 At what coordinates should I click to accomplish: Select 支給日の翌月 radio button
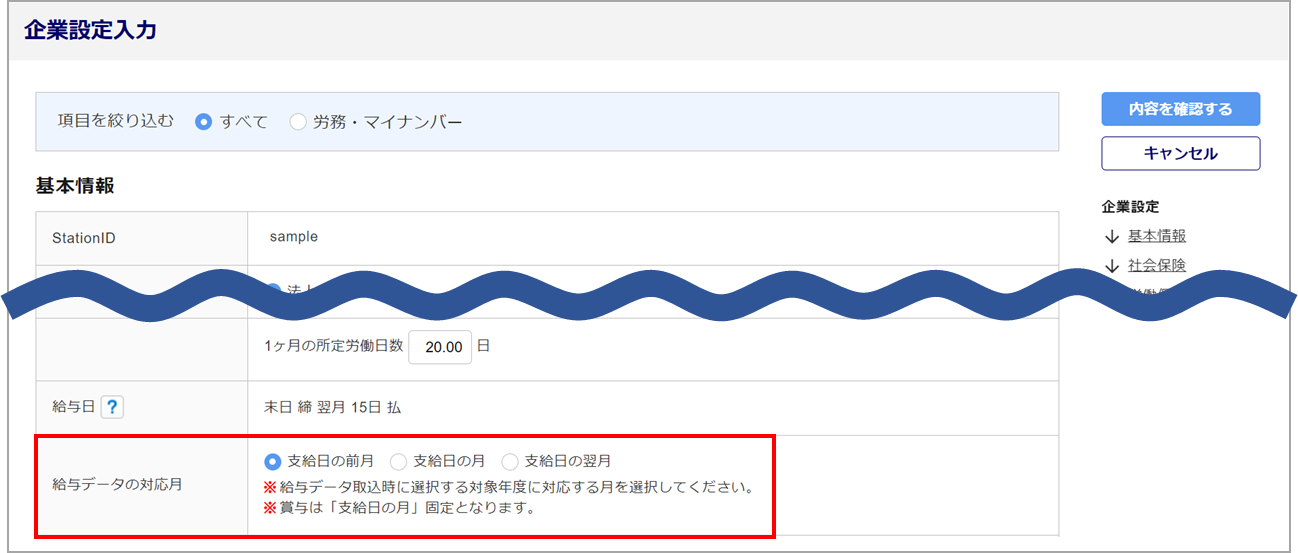pos(510,461)
